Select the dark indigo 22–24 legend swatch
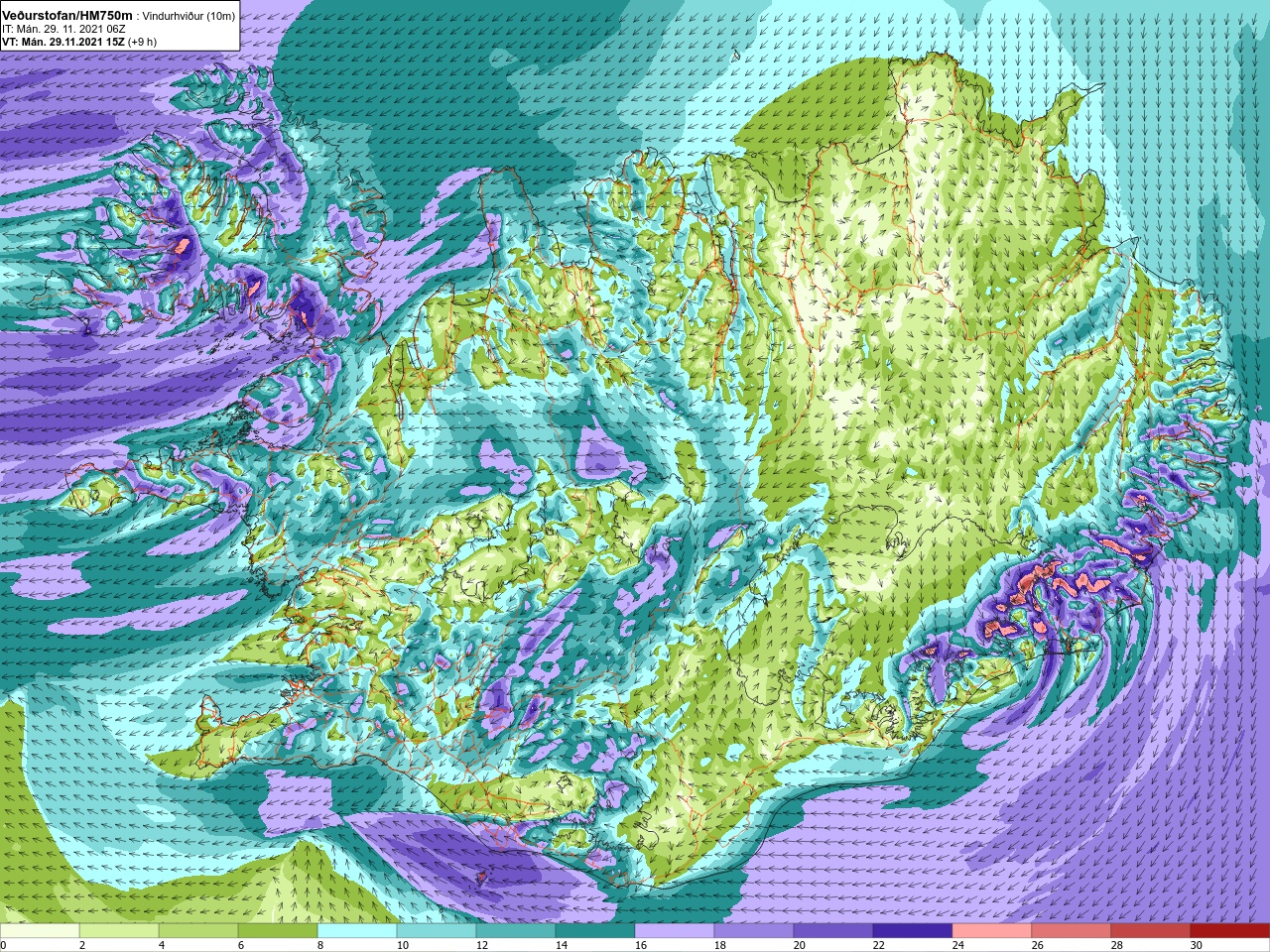The height and width of the screenshot is (952, 1270). pyautogui.click(x=913, y=931)
